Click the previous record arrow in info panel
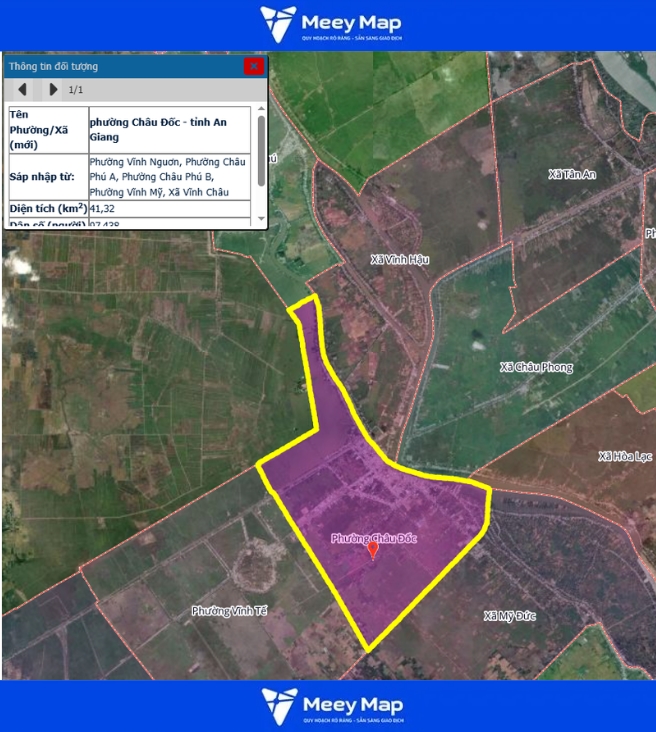The image size is (656, 732). click(22, 90)
